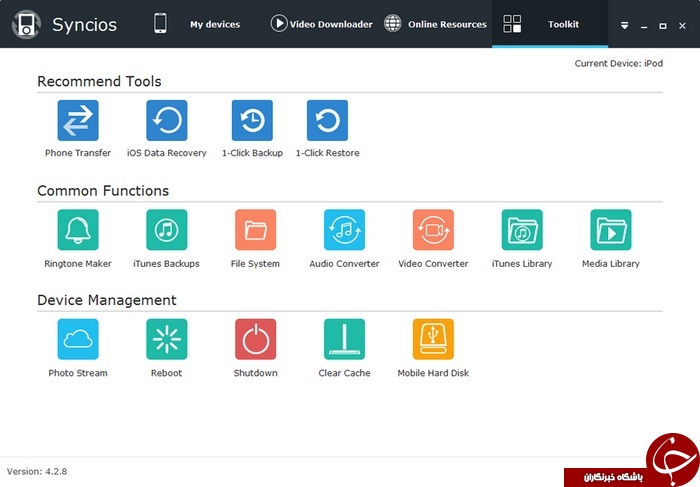This screenshot has width=700, height=487.
Task: Click the '1-Click Restore' label
Action: click(x=327, y=153)
